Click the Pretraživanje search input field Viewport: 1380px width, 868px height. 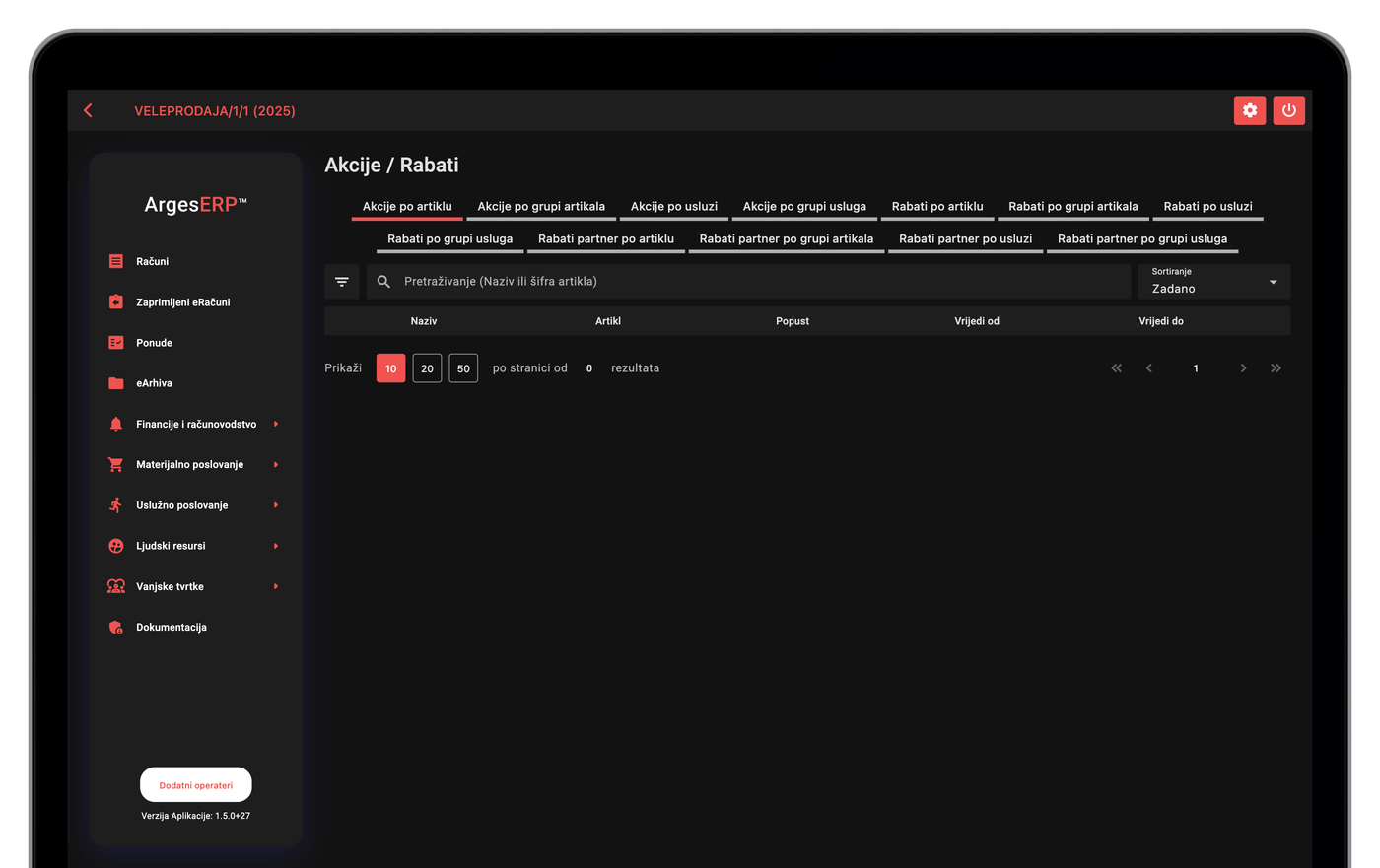[x=749, y=282]
